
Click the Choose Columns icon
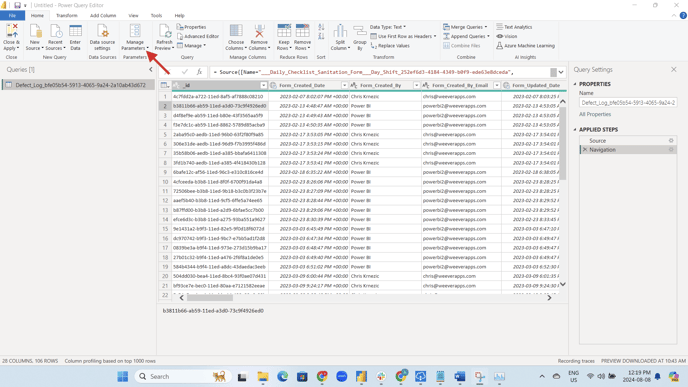(x=236, y=31)
